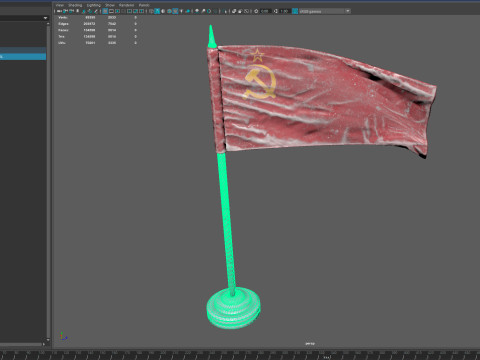Toggle the Field Chart display
This screenshot has height=360, width=480.
(x=129, y=11)
